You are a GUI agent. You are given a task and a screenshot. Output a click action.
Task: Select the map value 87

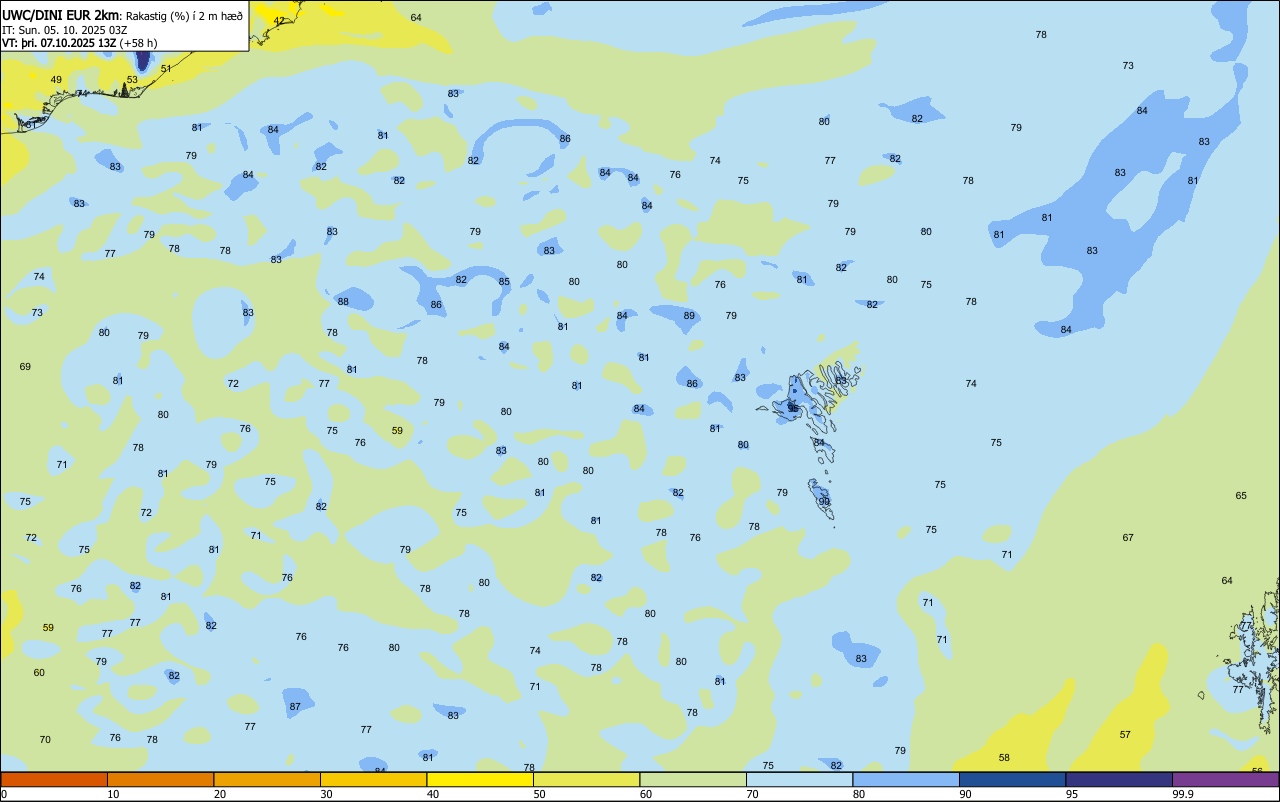[295, 707]
